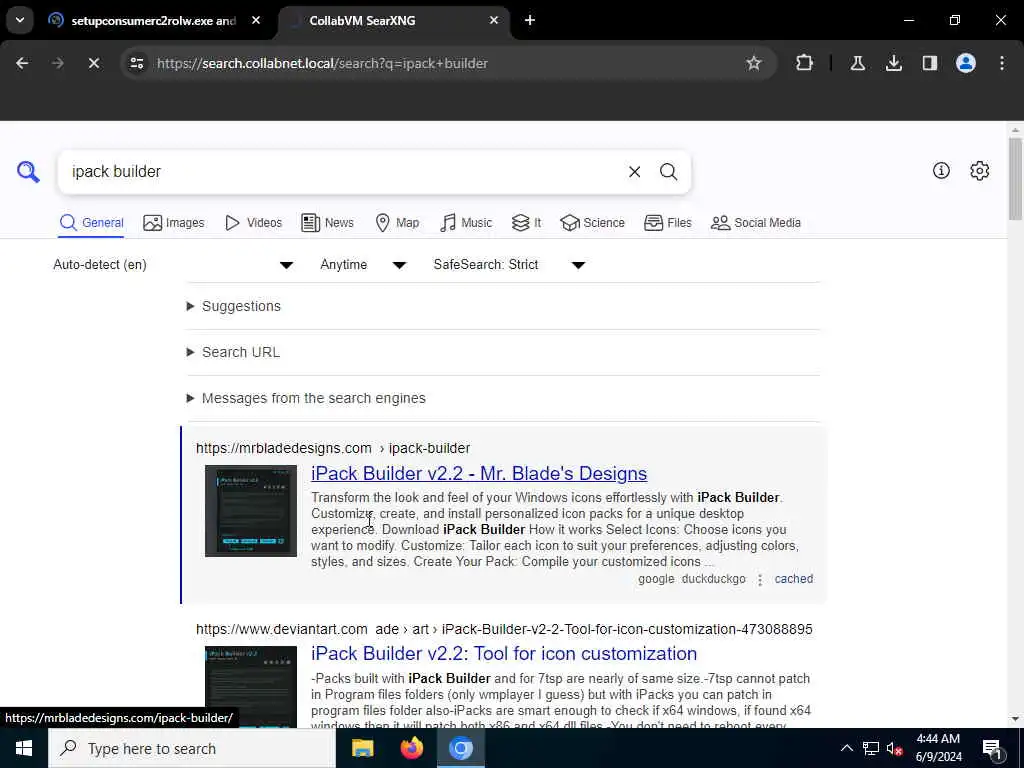Switch to Social Media category

756,223
